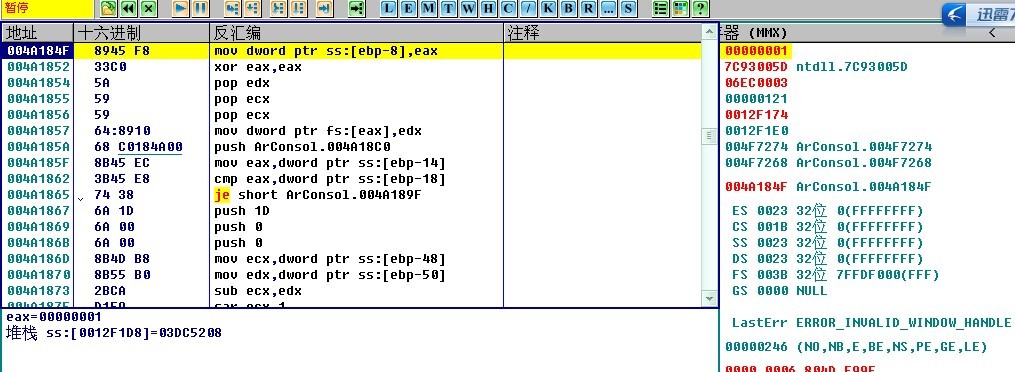Click the Trace into toolbar icon
Viewport: 1015px width, 372px height.
point(278,8)
